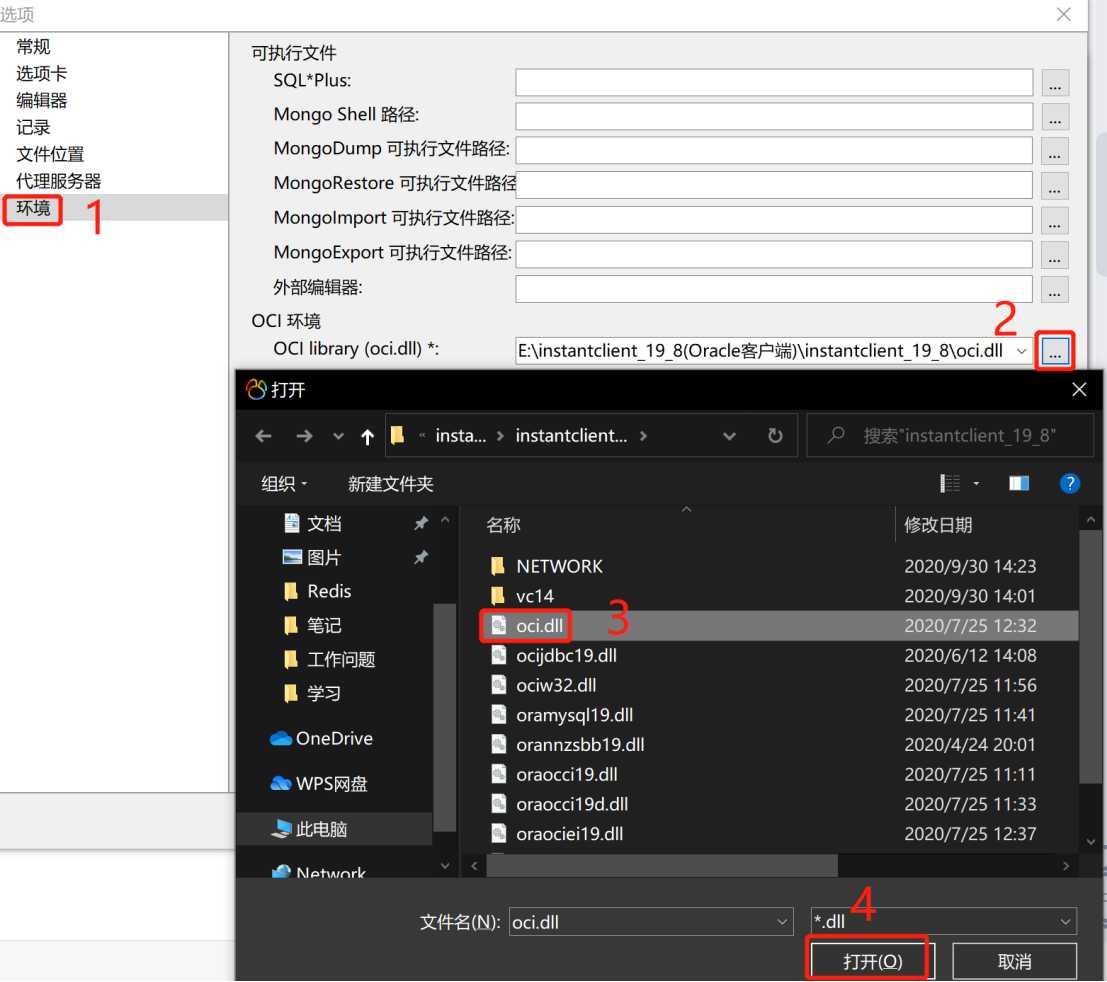Browse for MongoDump executable path
Image resolution: width=1107 pixels, height=982 pixels.
tap(1055, 152)
